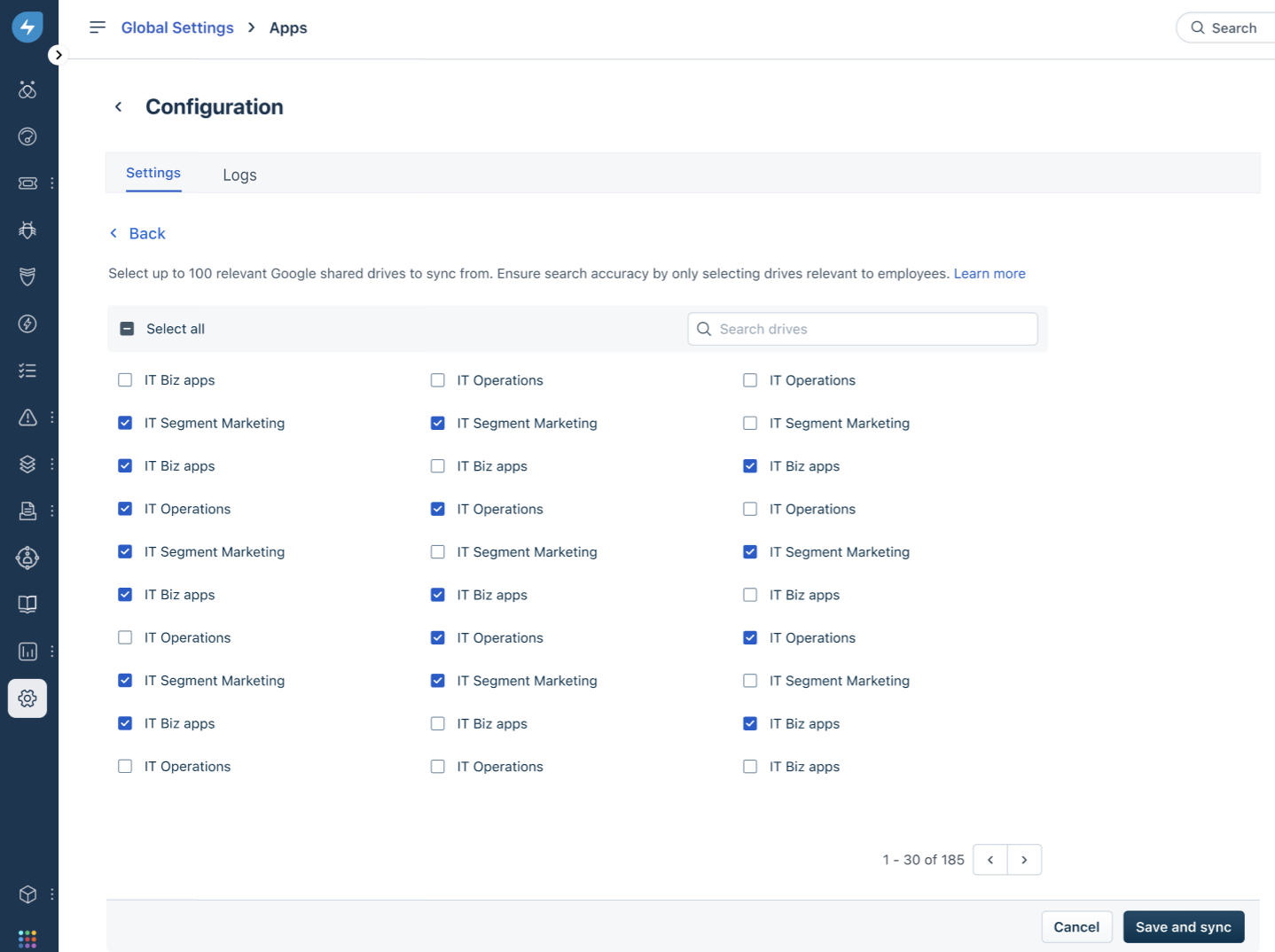Open the hamburger menu beside Global Settings
The image size is (1275, 952).
(x=98, y=27)
